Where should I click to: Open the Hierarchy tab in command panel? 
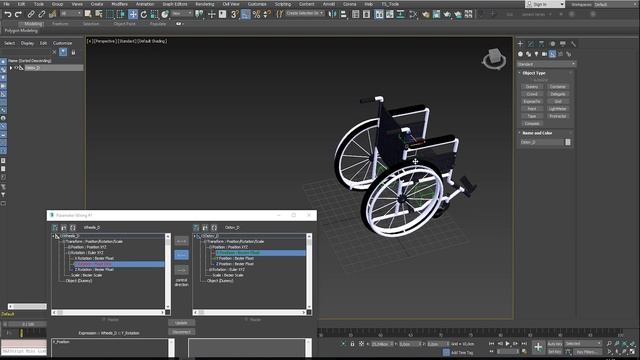pyautogui.click(x=542, y=44)
